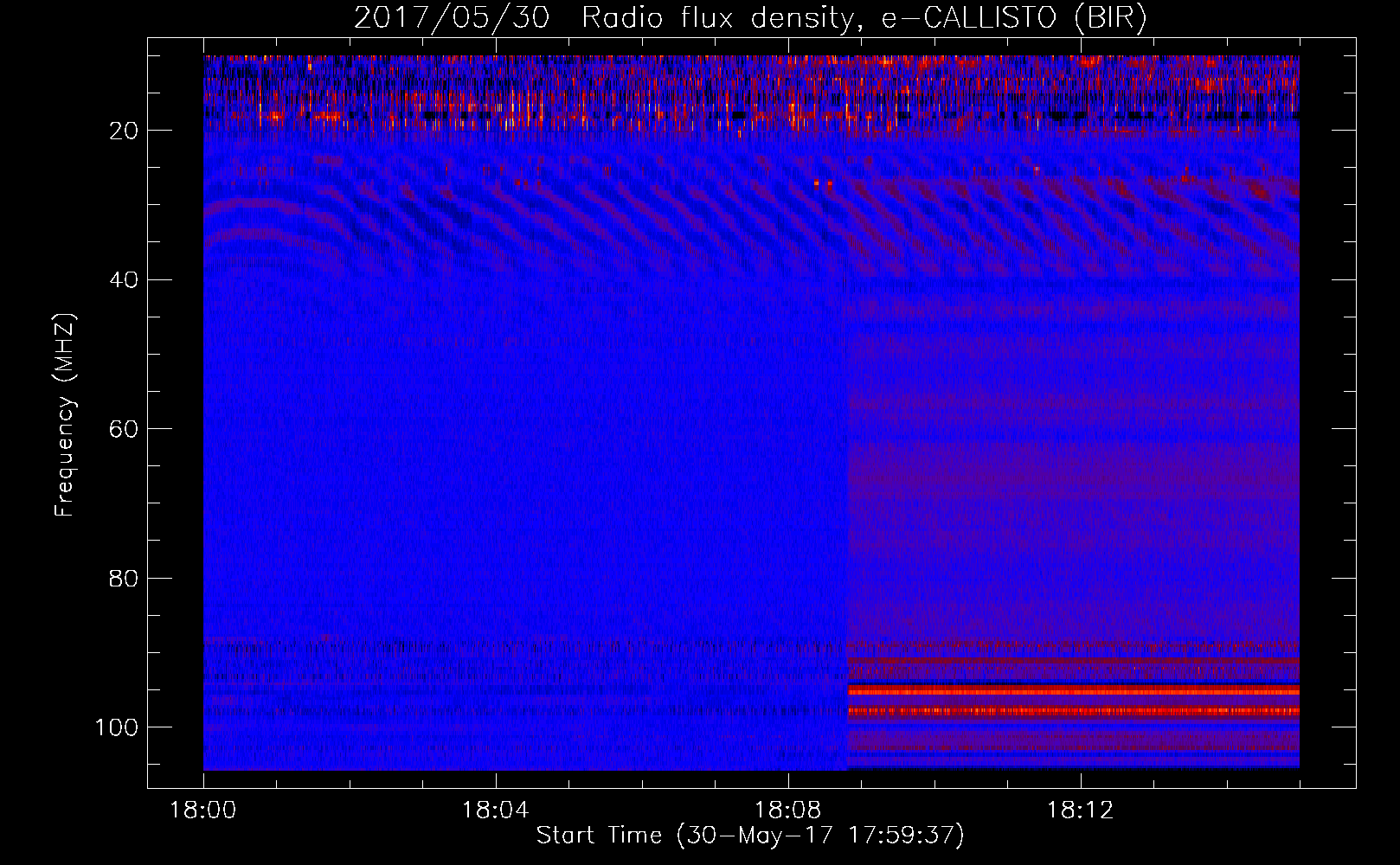Click the 18:04 time tick label
This screenshot has width=1400, height=865.
[x=495, y=811]
